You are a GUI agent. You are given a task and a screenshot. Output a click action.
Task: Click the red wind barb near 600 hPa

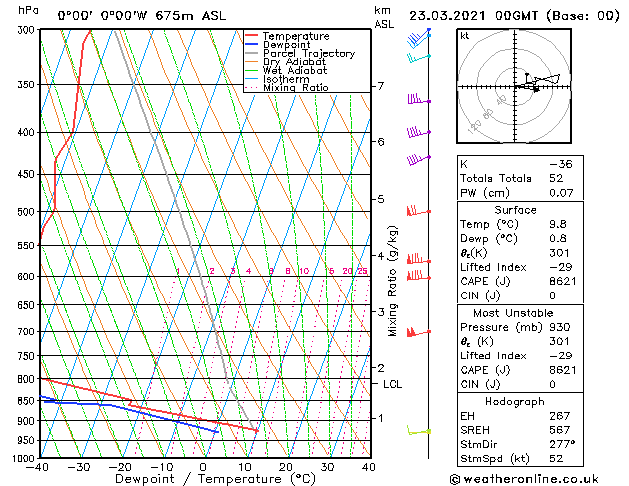[x=419, y=276]
